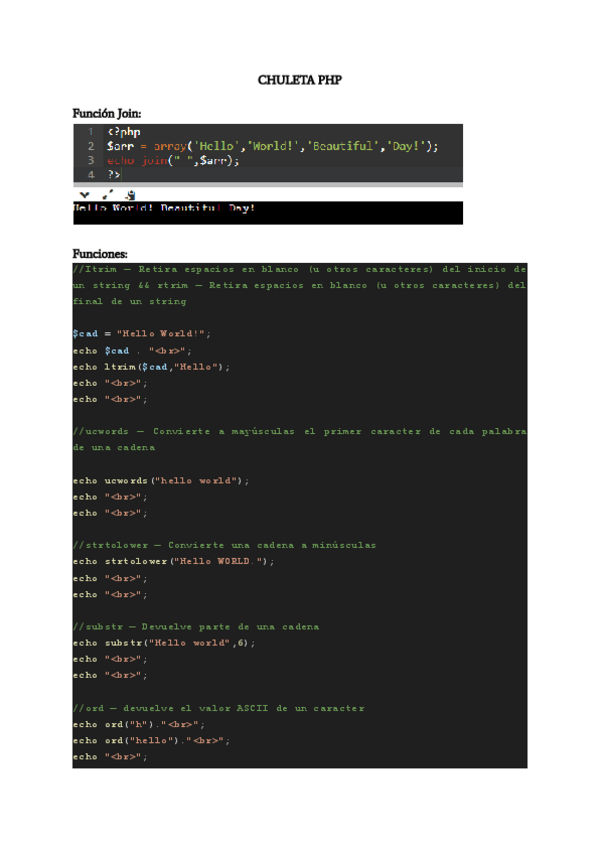The height and width of the screenshot is (848, 600).
Task: Click the "echo join" code line
Action: tap(173, 161)
